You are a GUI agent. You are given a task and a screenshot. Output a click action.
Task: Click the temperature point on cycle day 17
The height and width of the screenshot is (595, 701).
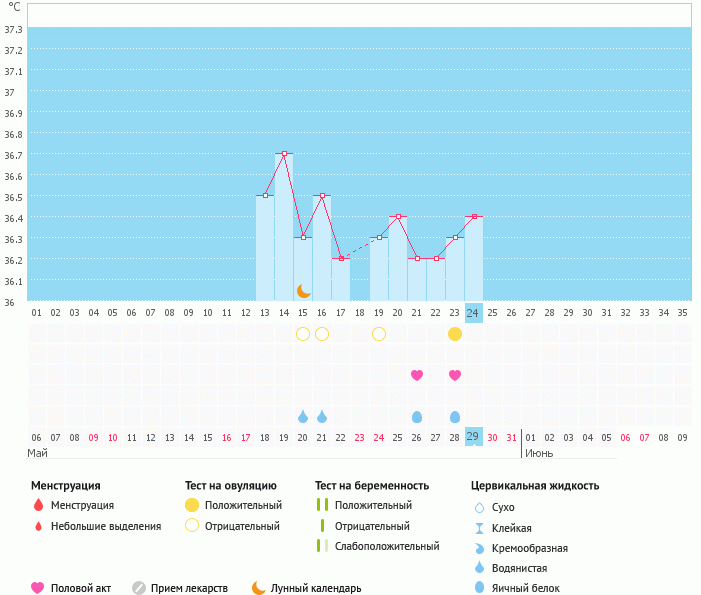(341, 259)
